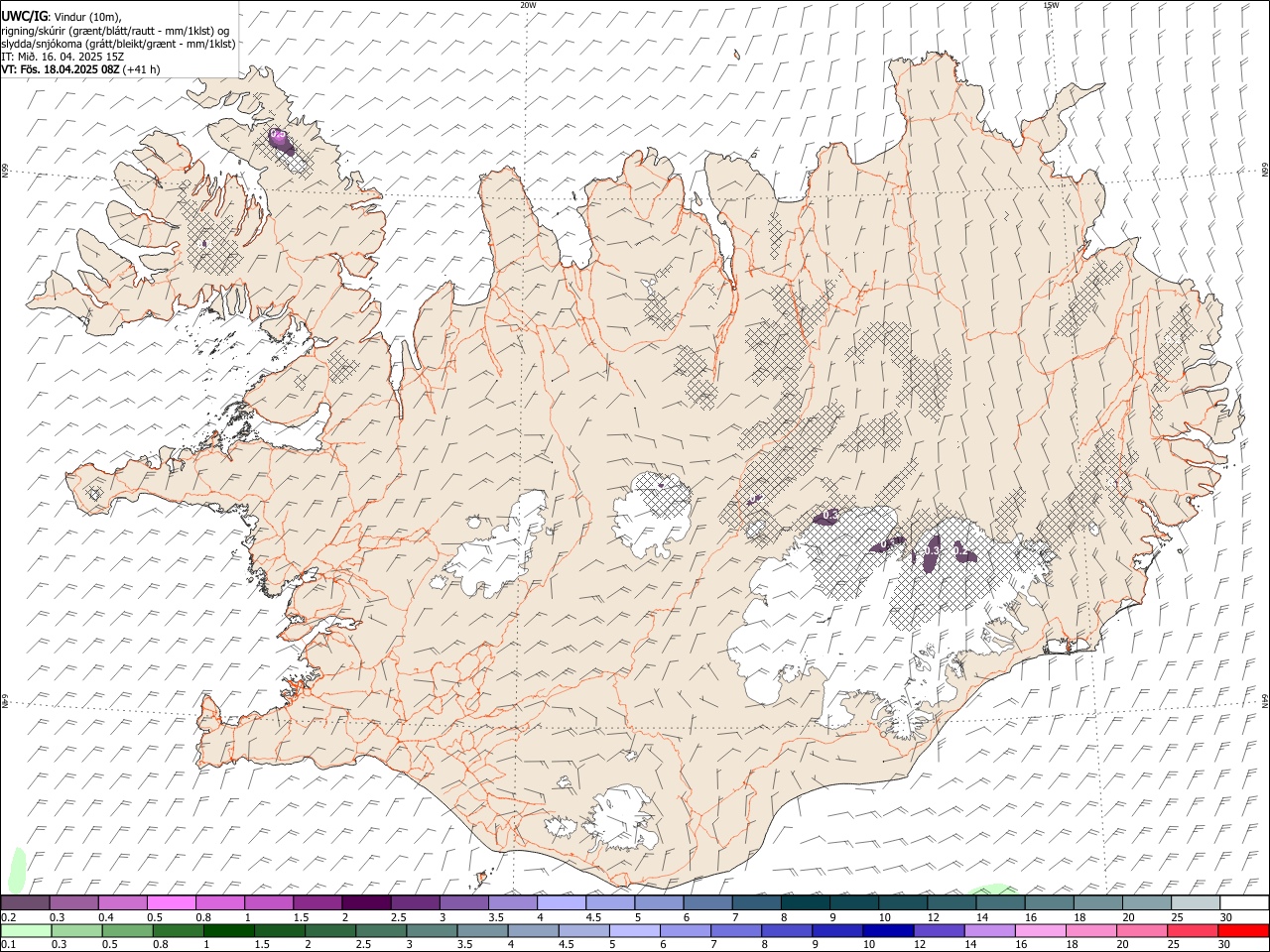Click the upper legend swatch starting at 3
Viewport: 1270px width, 952px height.
coord(463,902)
